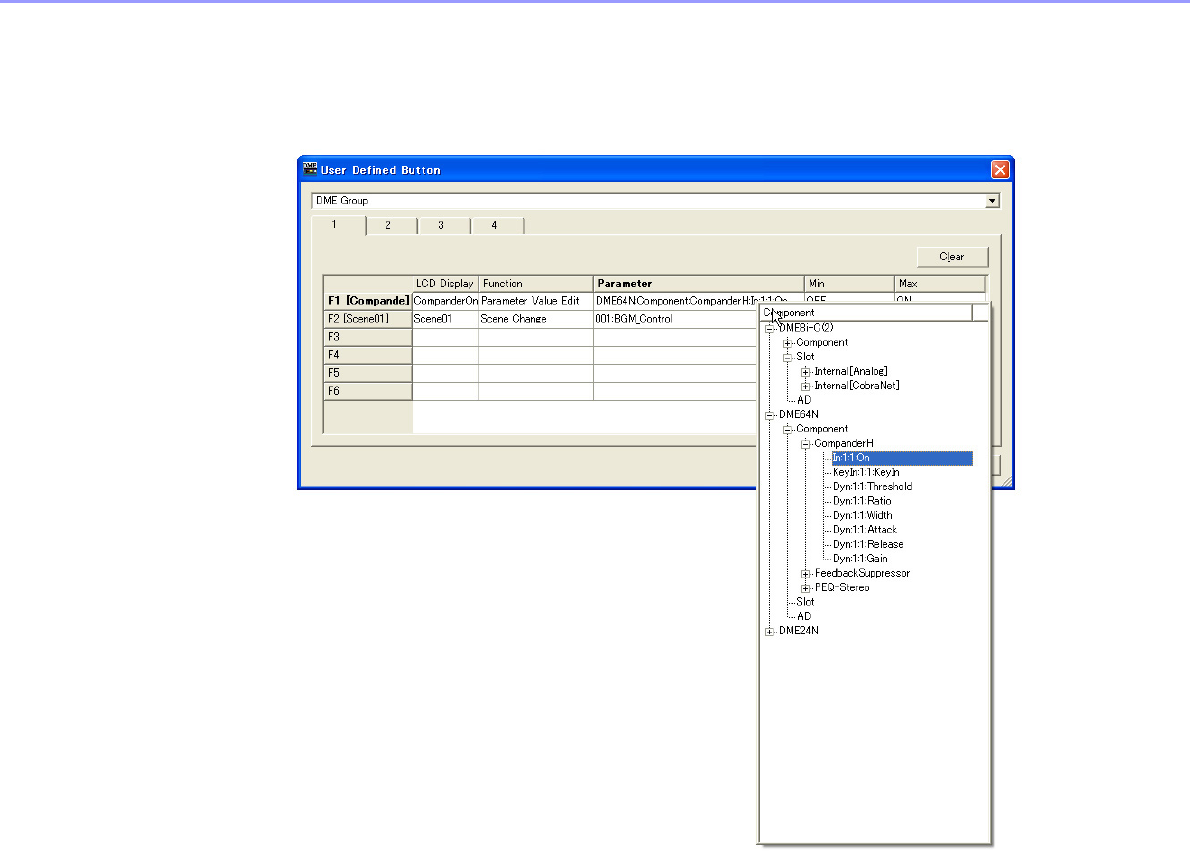1190x856 pixels.
Task: Expand the Internal[Analog] node
Action: [805, 372]
